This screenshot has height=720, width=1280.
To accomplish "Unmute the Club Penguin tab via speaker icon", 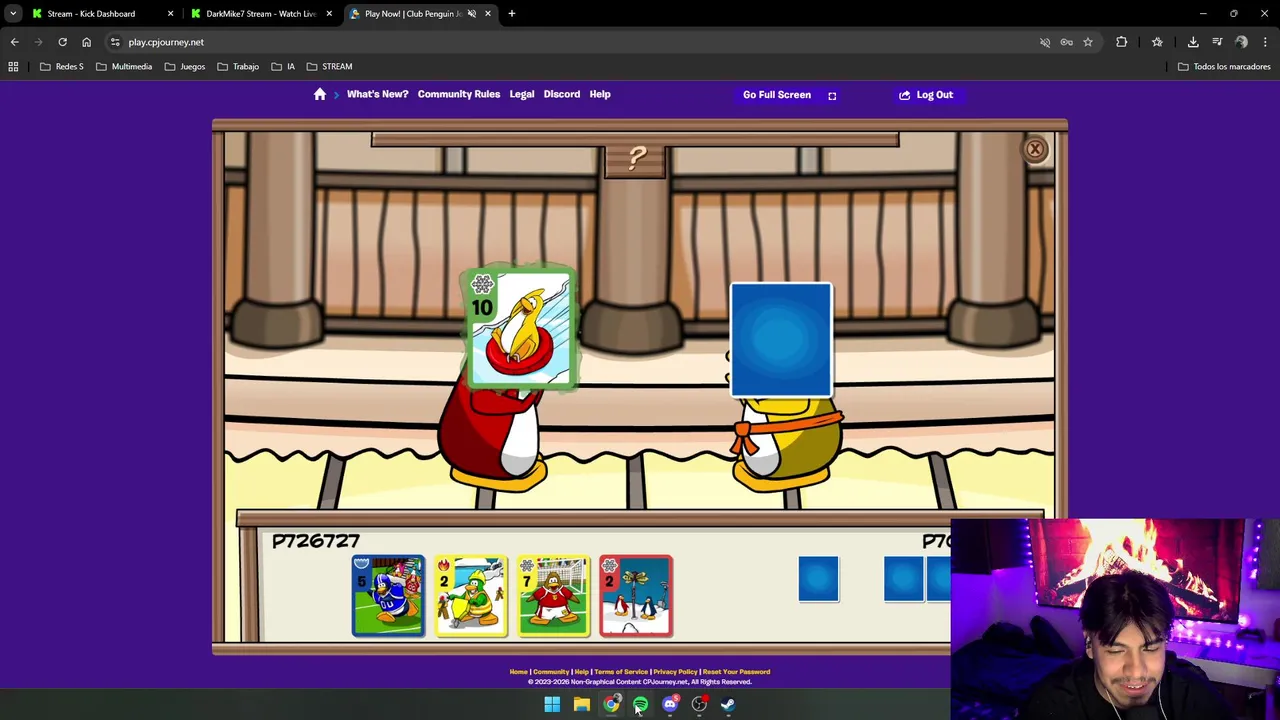I will pos(471,14).
